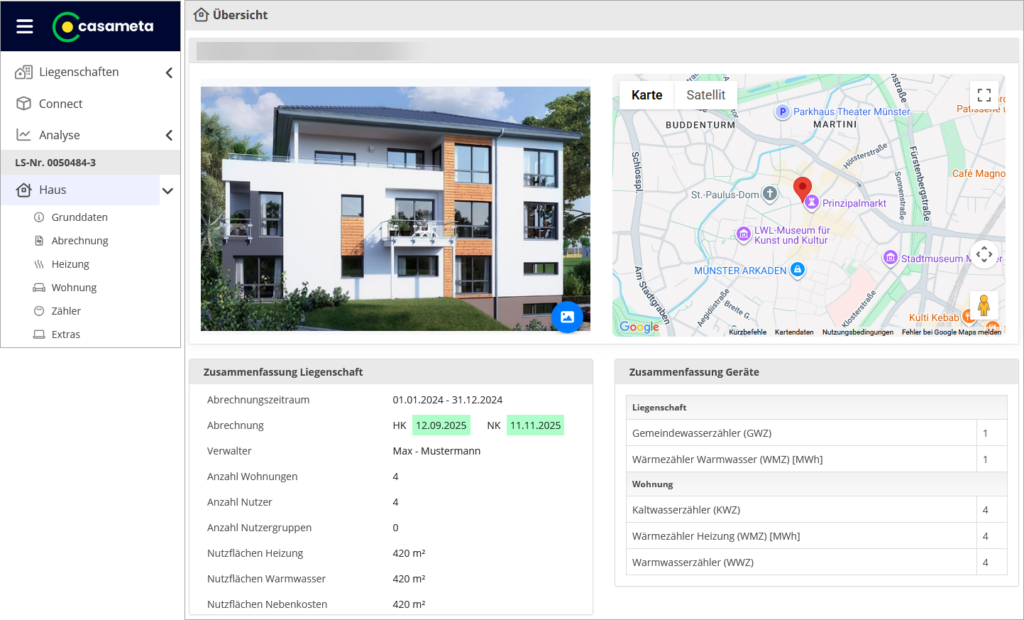This screenshot has height=620, width=1024.
Task: Click the Übersicht home icon
Action: (x=201, y=15)
